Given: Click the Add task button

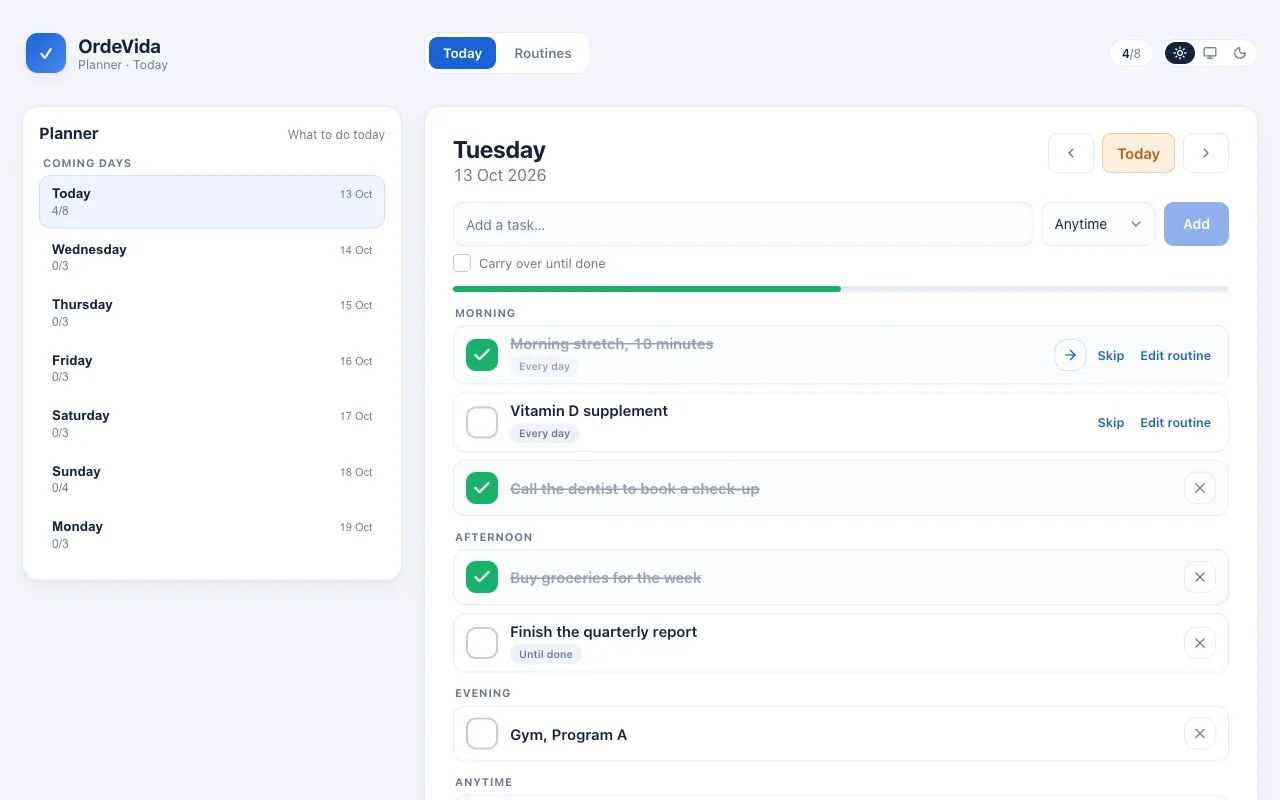Looking at the screenshot, I should coord(1196,224).
